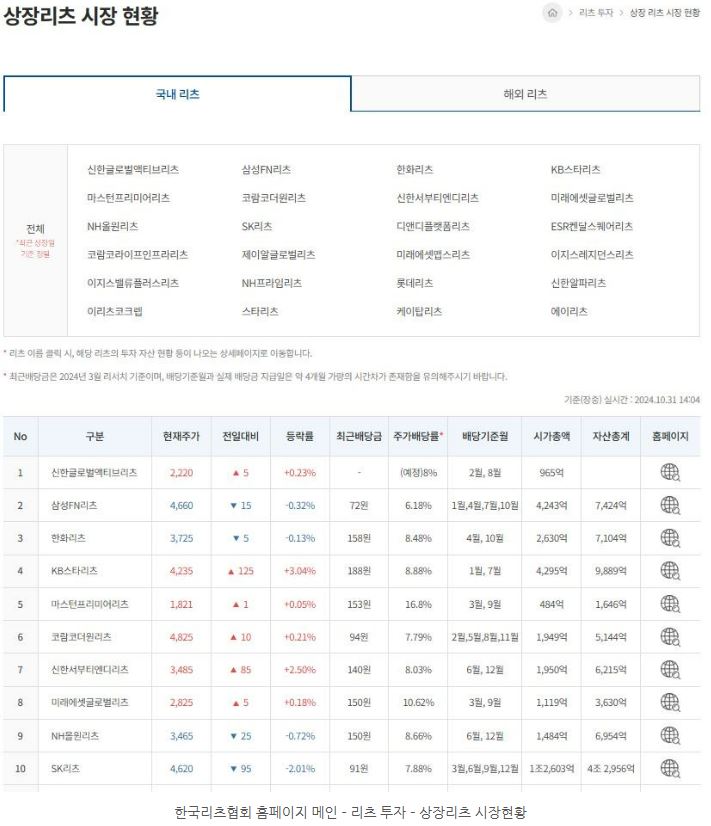711x826 pixels.
Task: Click the 시가총액 column header
Action: [x=551, y=436]
